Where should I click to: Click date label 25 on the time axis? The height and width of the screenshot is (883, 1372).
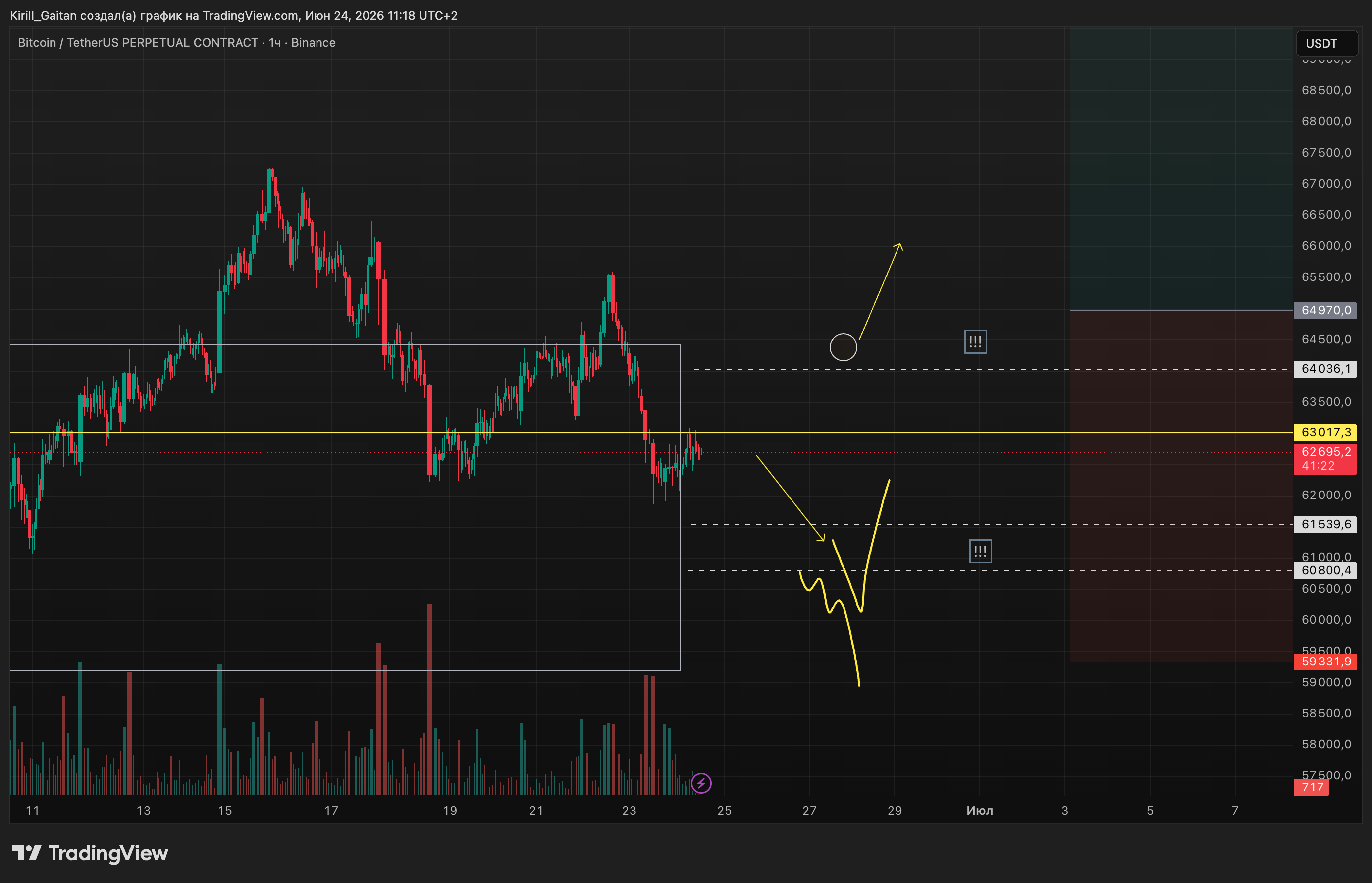(725, 810)
